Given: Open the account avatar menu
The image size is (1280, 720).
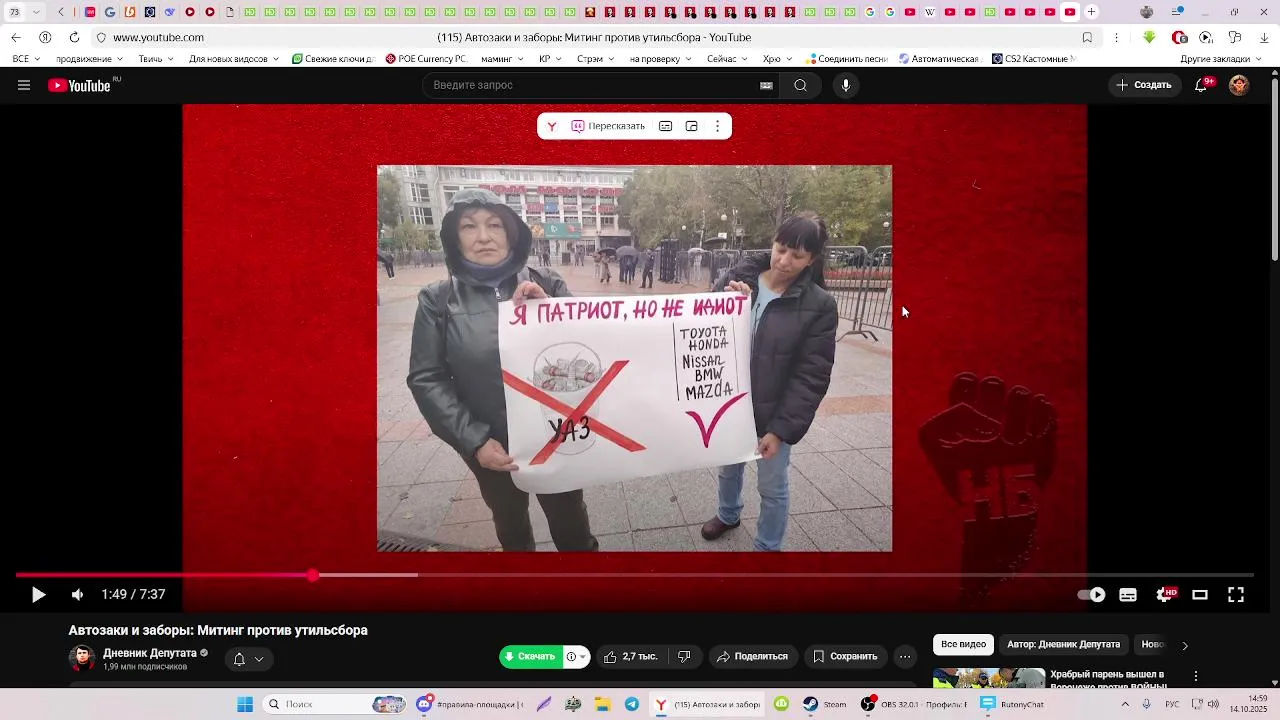Looking at the screenshot, I should pos(1239,85).
